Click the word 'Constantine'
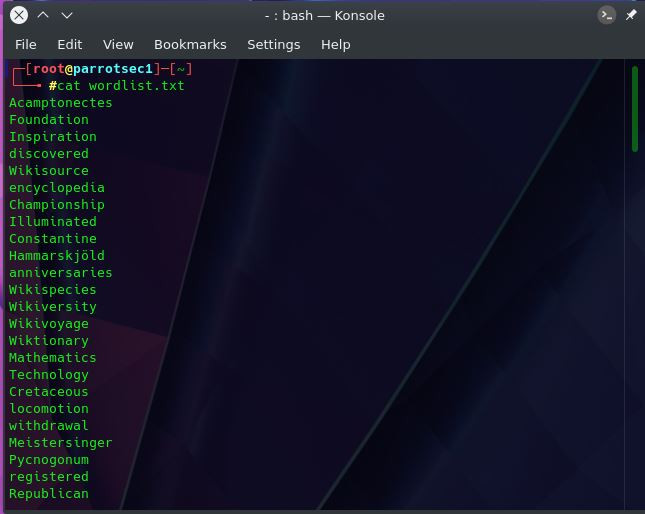Image resolution: width=645 pixels, height=514 pixels. pos(53,238)
